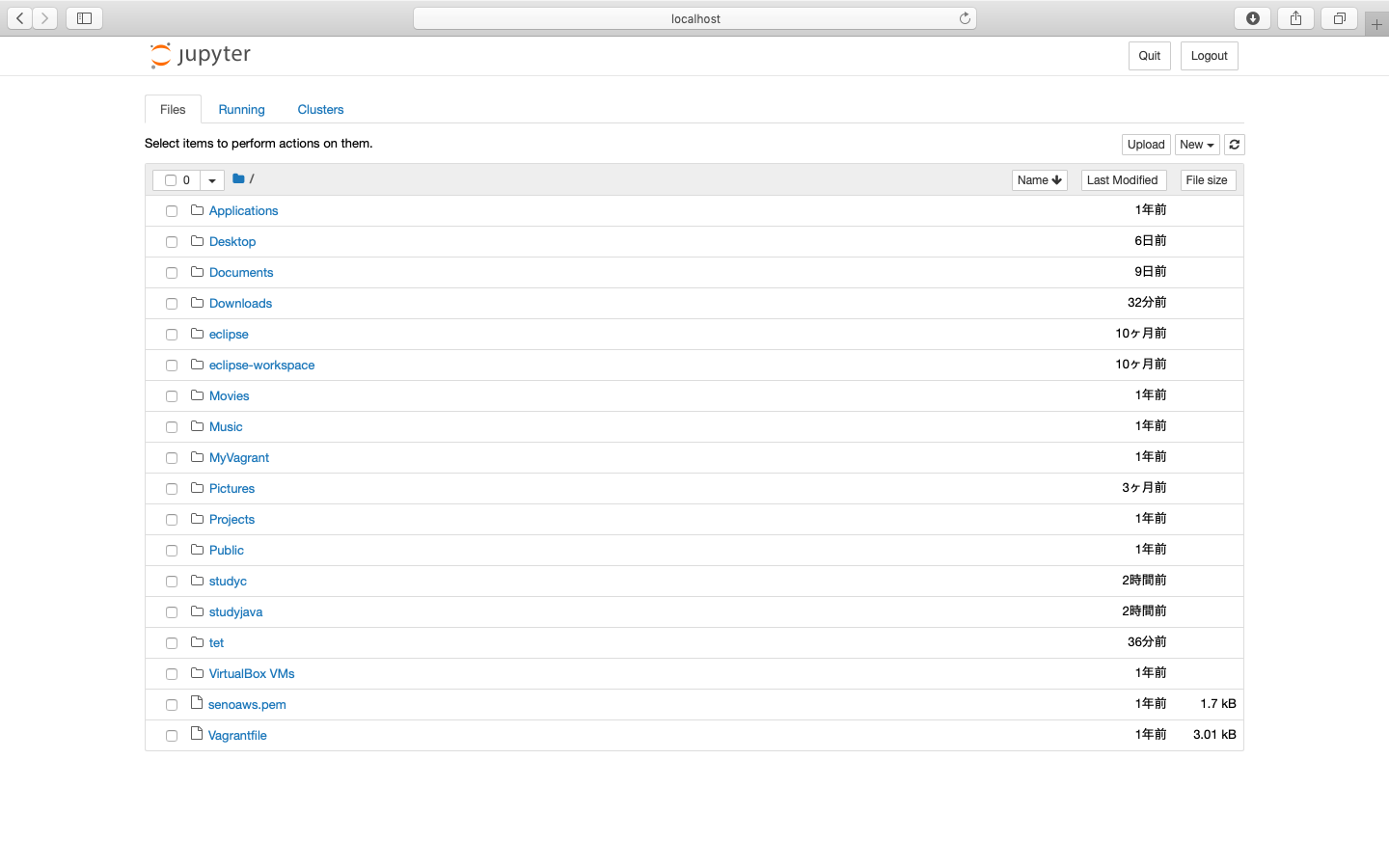Image resolution: width=1389 pixels, height=868 pixels.
Task: Open the Downloads folder link
Action: coord(240,304)
